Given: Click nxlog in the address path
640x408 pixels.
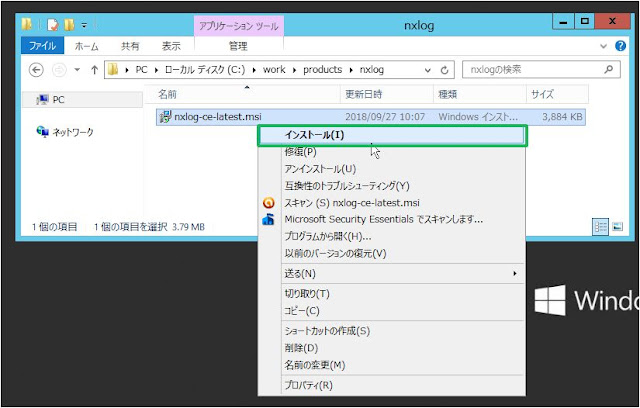Looking at the screenshot, I should pos(372,70).
